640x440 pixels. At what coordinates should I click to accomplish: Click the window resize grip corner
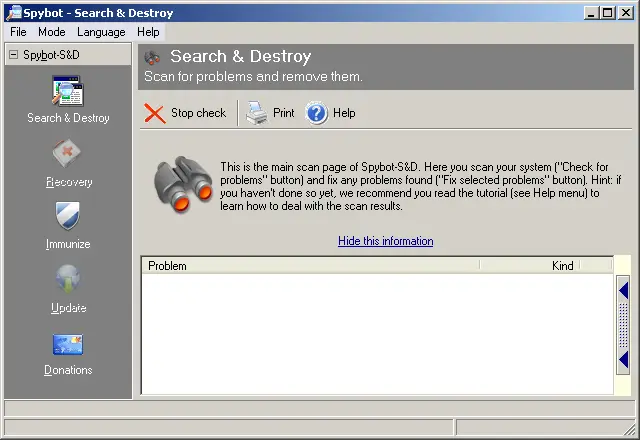click(631, 430)
